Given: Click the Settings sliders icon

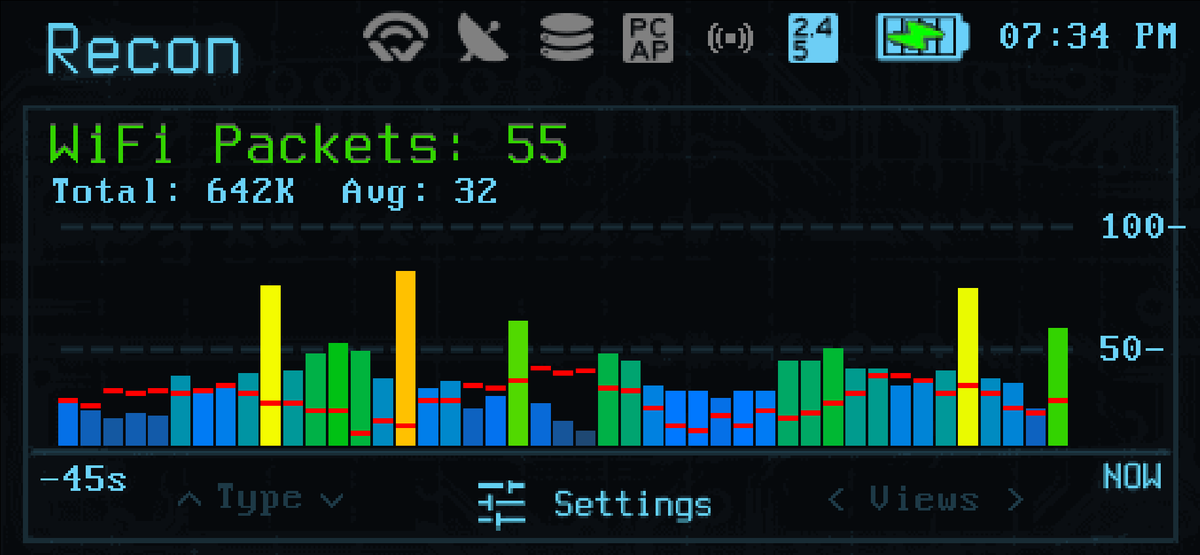Looking at the screenshot, I should tap(501, 503).
